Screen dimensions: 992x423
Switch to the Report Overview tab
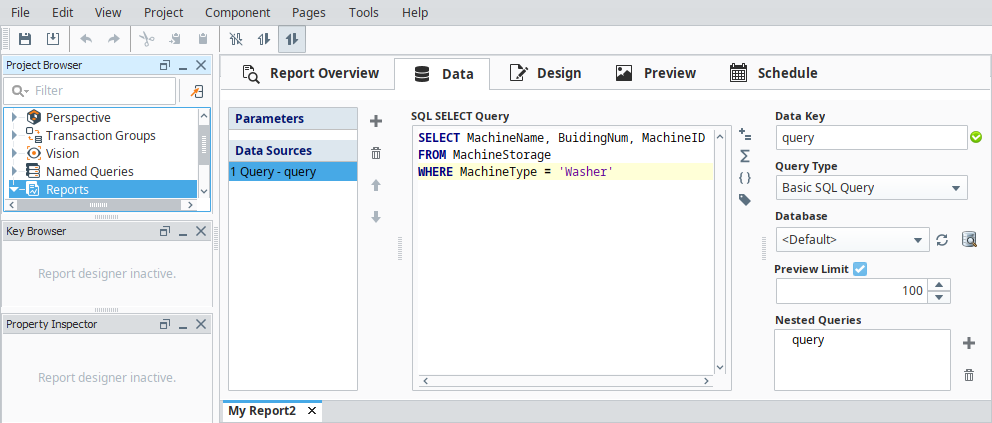pos(311,73)
